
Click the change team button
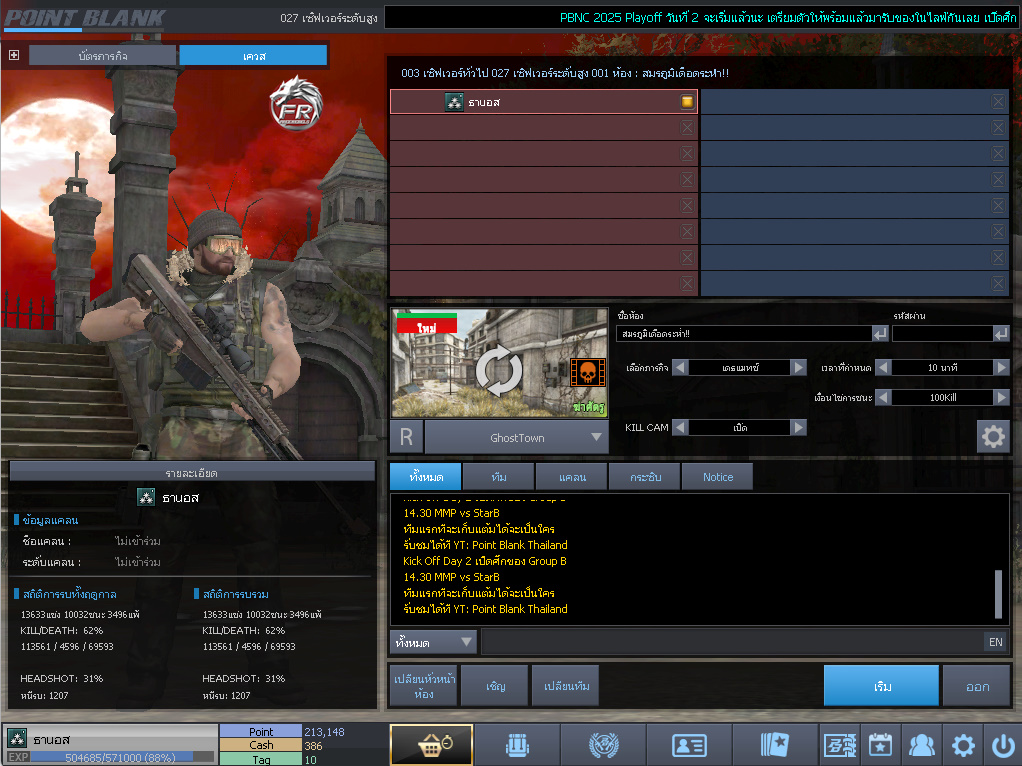566,686
